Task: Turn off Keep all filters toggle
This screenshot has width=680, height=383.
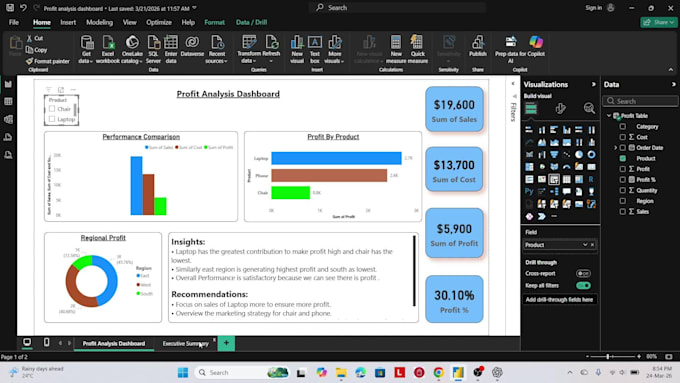Action: [583, 285]
